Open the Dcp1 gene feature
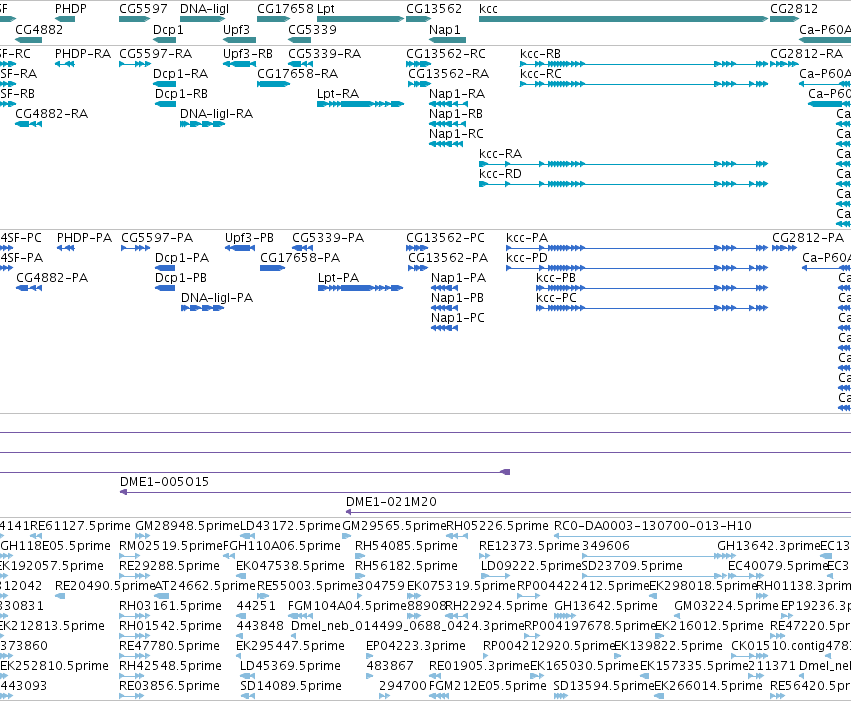The height and width of the screenshot is (701, 851). pos(164,40)
